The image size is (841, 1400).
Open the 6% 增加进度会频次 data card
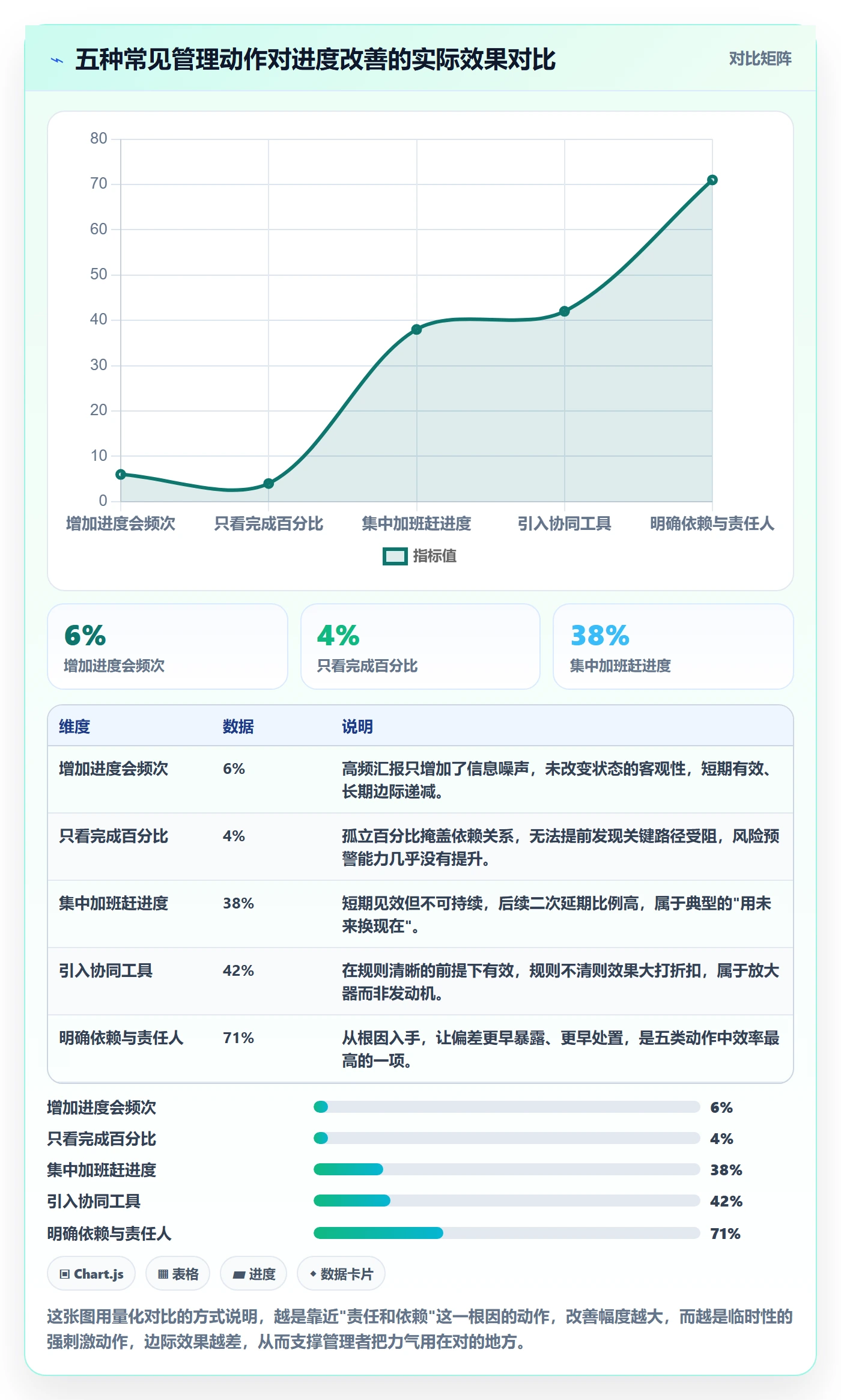coord(168,647)
